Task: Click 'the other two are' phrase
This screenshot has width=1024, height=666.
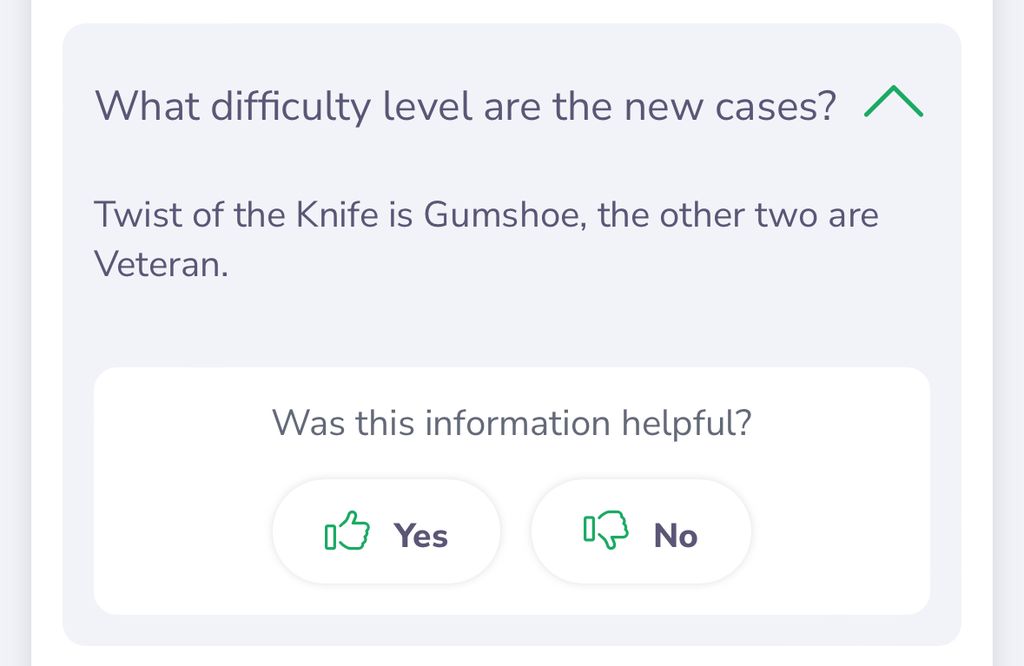Action: (738, 215)
